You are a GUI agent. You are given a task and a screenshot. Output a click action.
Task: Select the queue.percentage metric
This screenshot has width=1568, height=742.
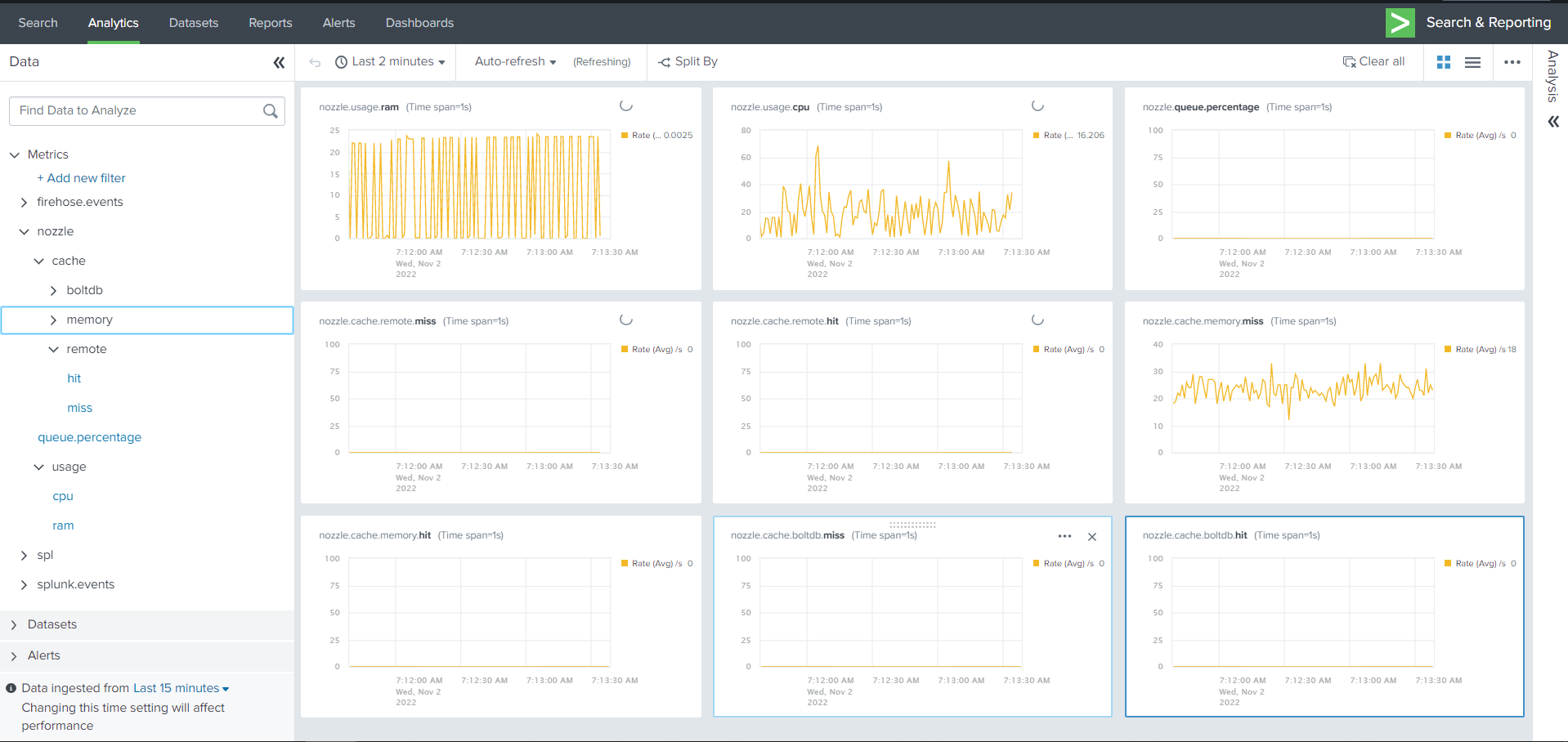90,437
